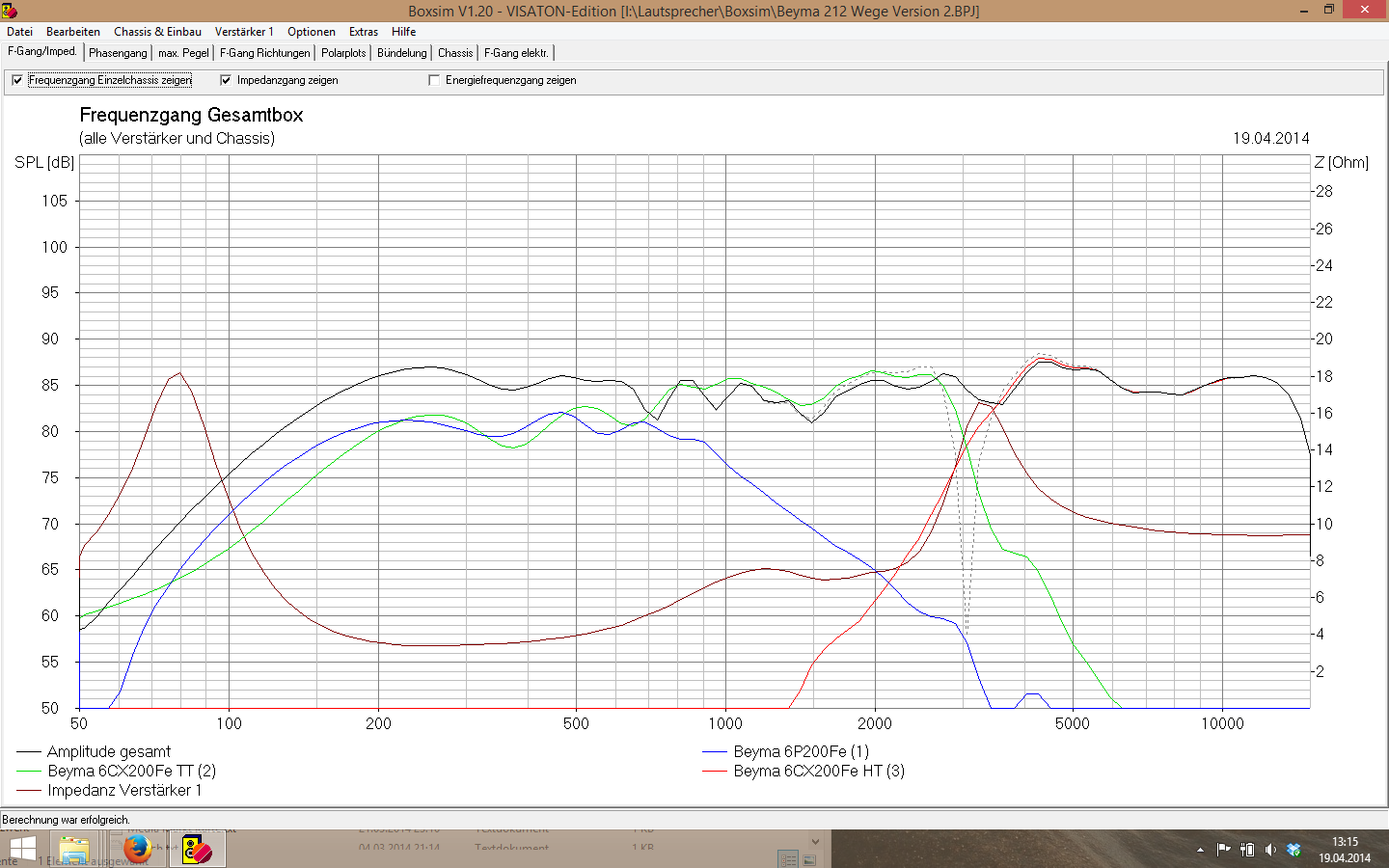
Task: Open File Explorer from the taskbar
Action: (74, 850)
